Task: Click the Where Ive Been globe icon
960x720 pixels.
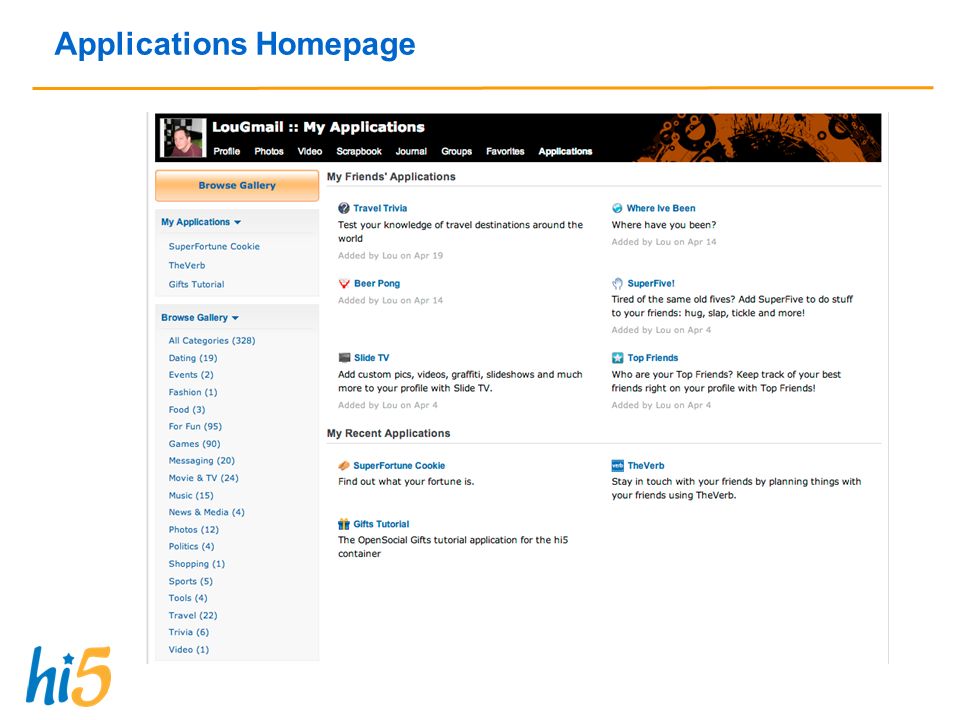Action: coord(617,208)
